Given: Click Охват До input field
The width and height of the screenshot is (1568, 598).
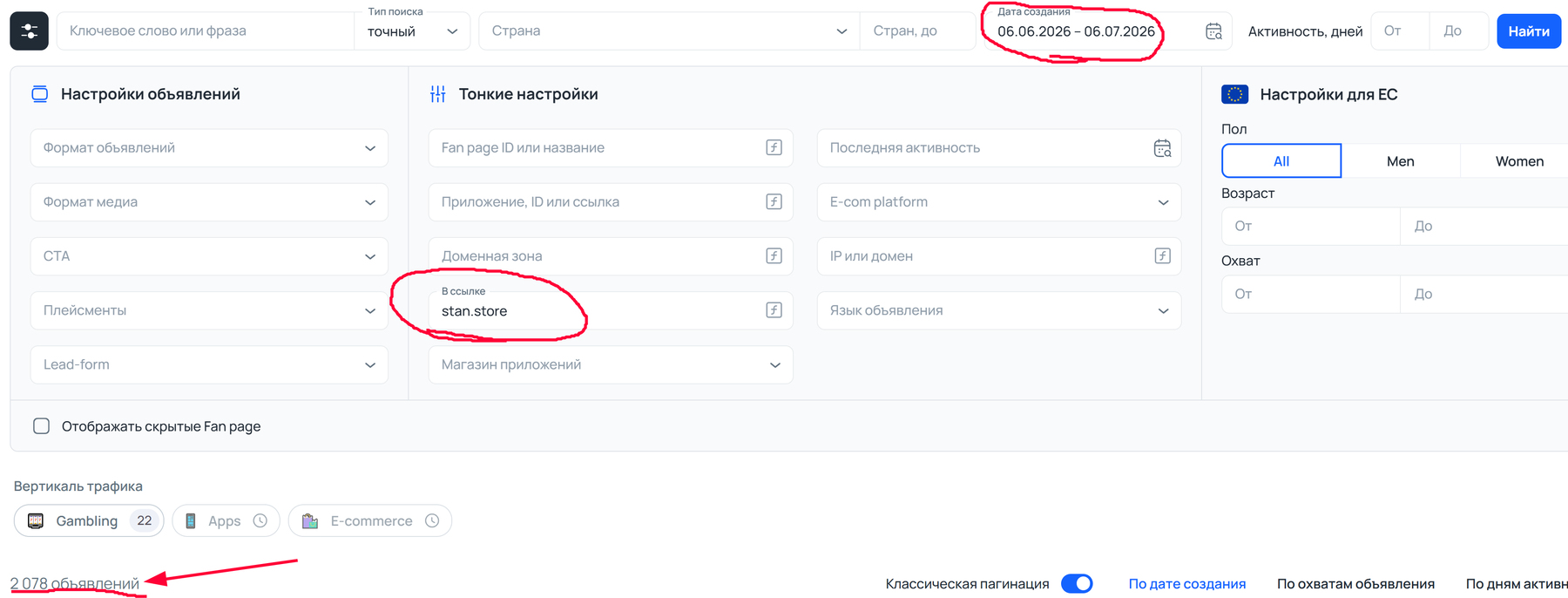Looking at the screenshot, I should coord(1484,295).
